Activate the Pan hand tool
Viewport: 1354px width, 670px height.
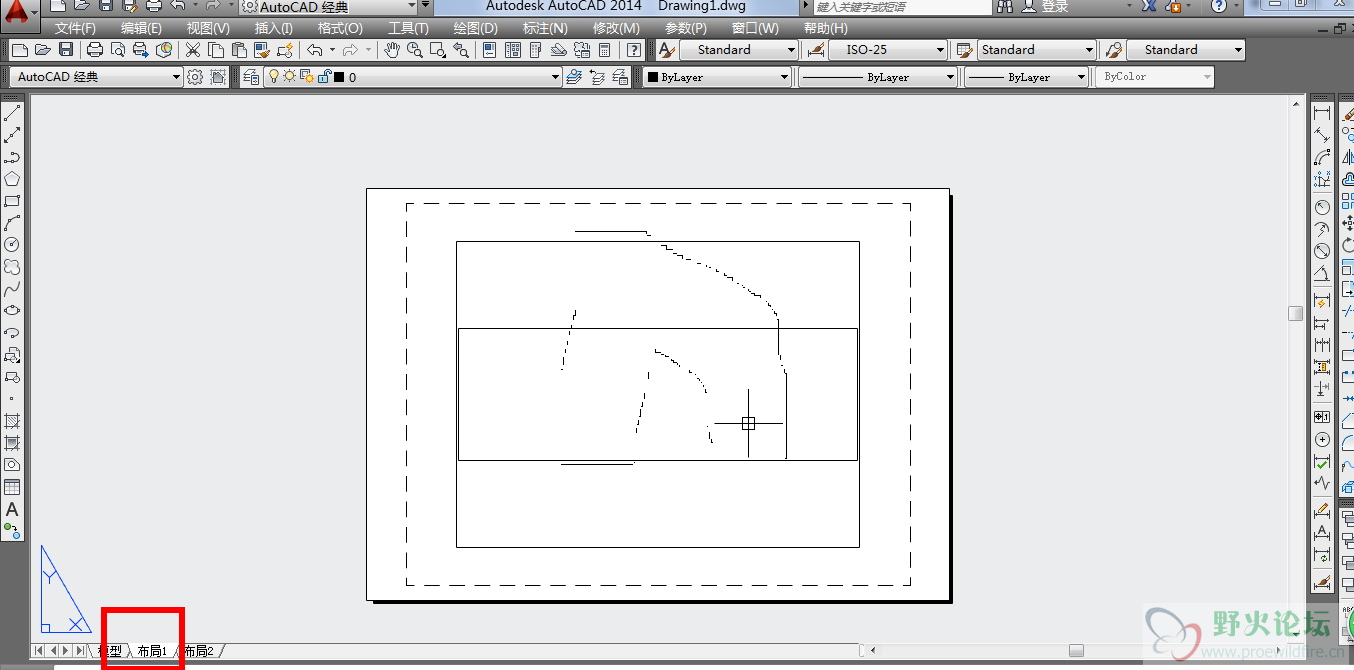[392, 50]
